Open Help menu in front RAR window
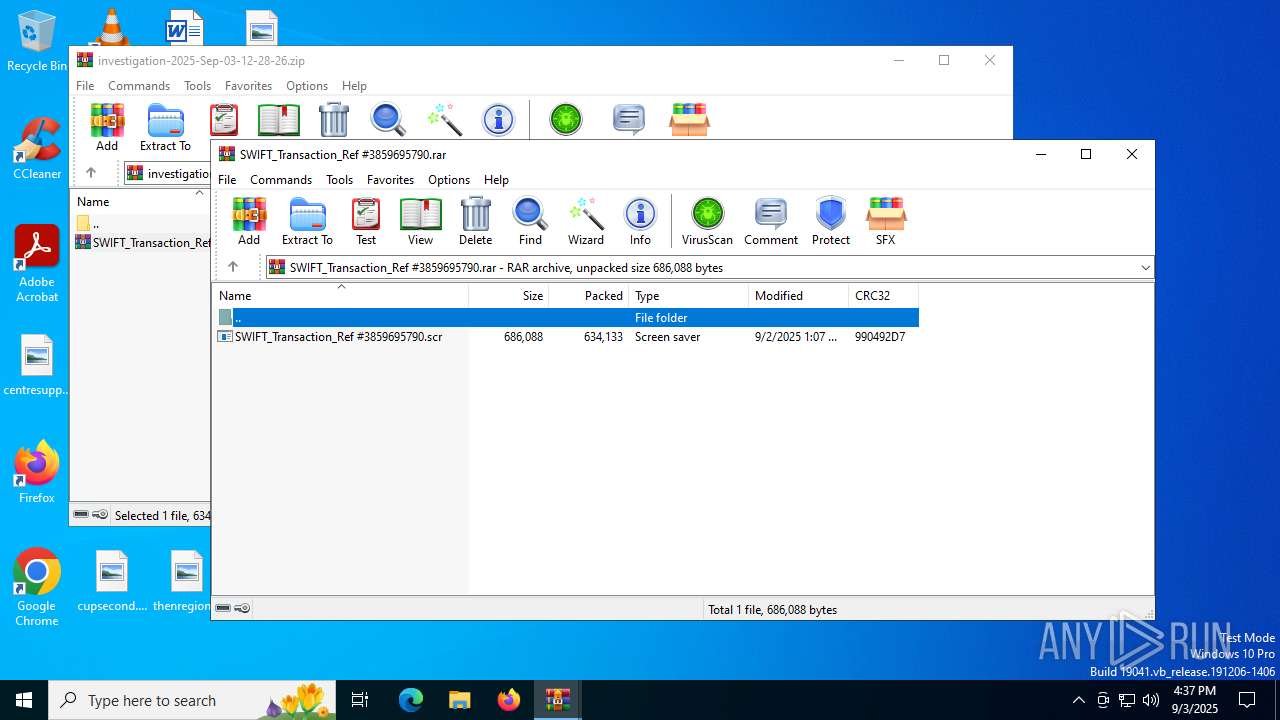Viewport: 1280px width, 720px height. click(x=497, y=179)
